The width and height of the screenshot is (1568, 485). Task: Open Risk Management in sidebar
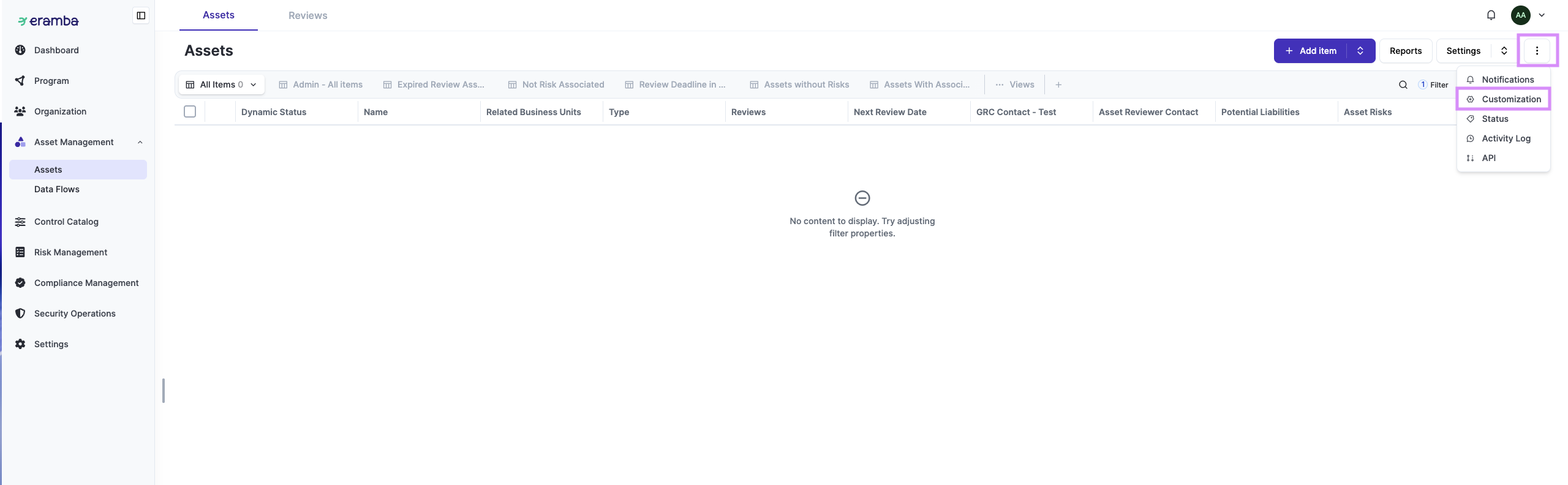70,252
